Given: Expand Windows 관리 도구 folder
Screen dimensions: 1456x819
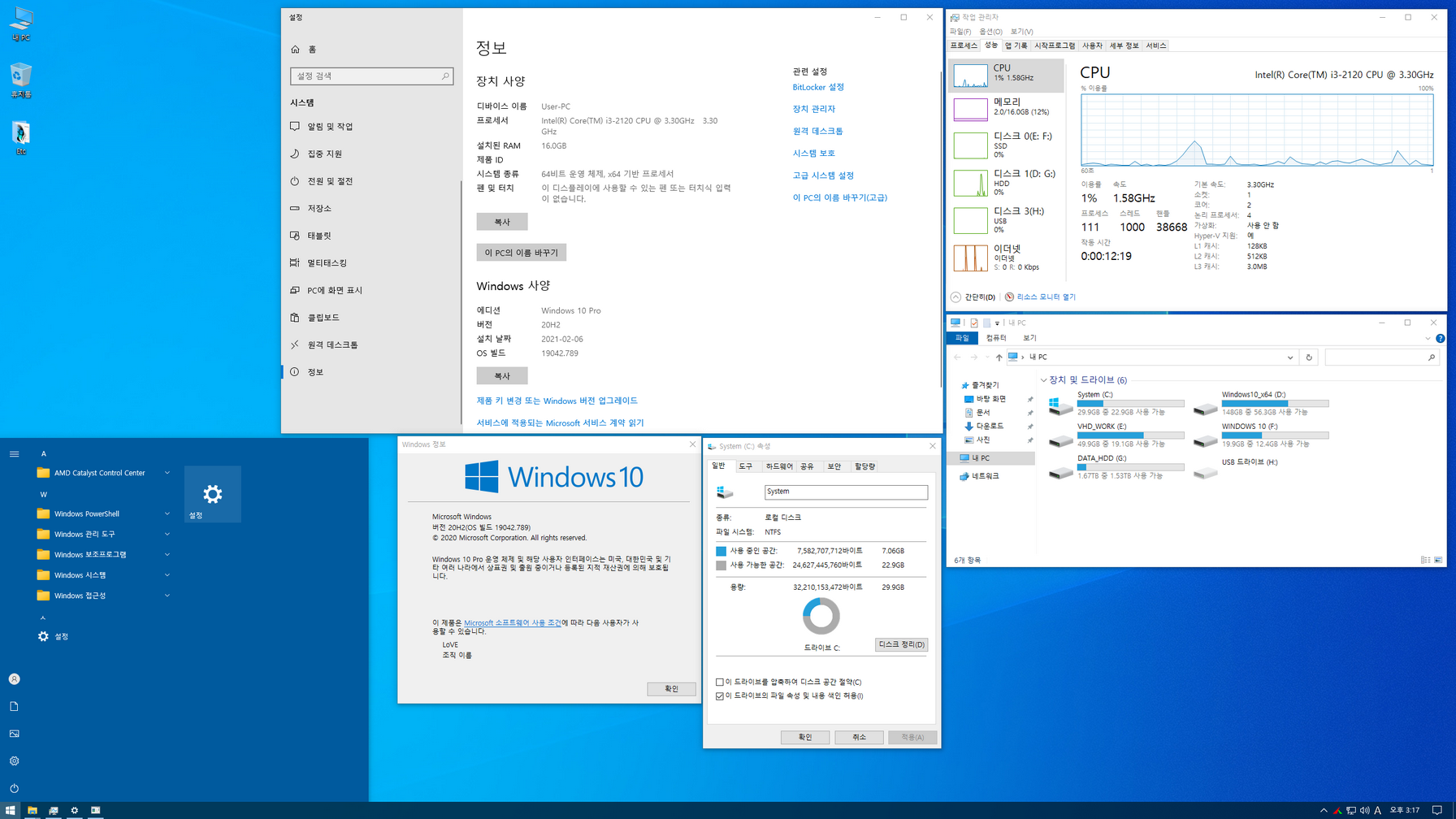Looking at the screenshot, I should (x=104, y=534).
